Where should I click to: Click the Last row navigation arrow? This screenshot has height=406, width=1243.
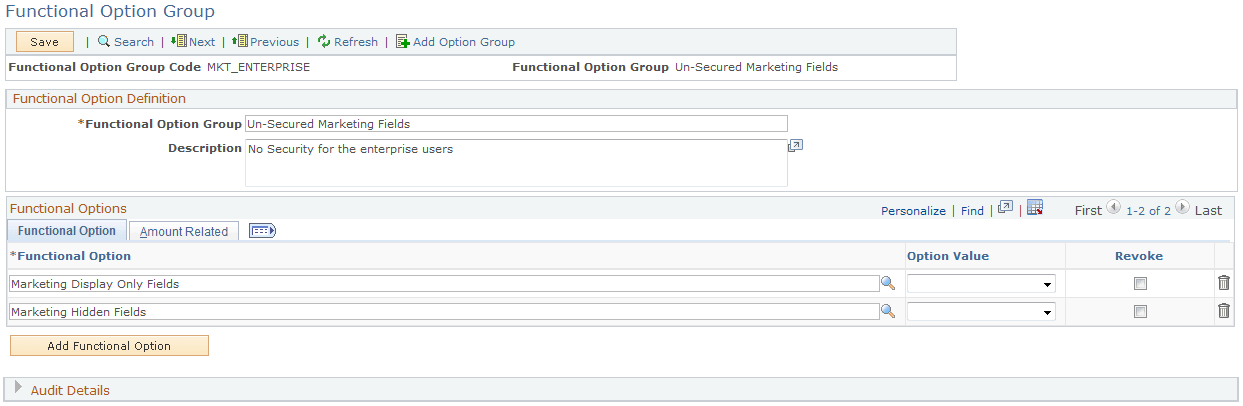coord(1182,208)
